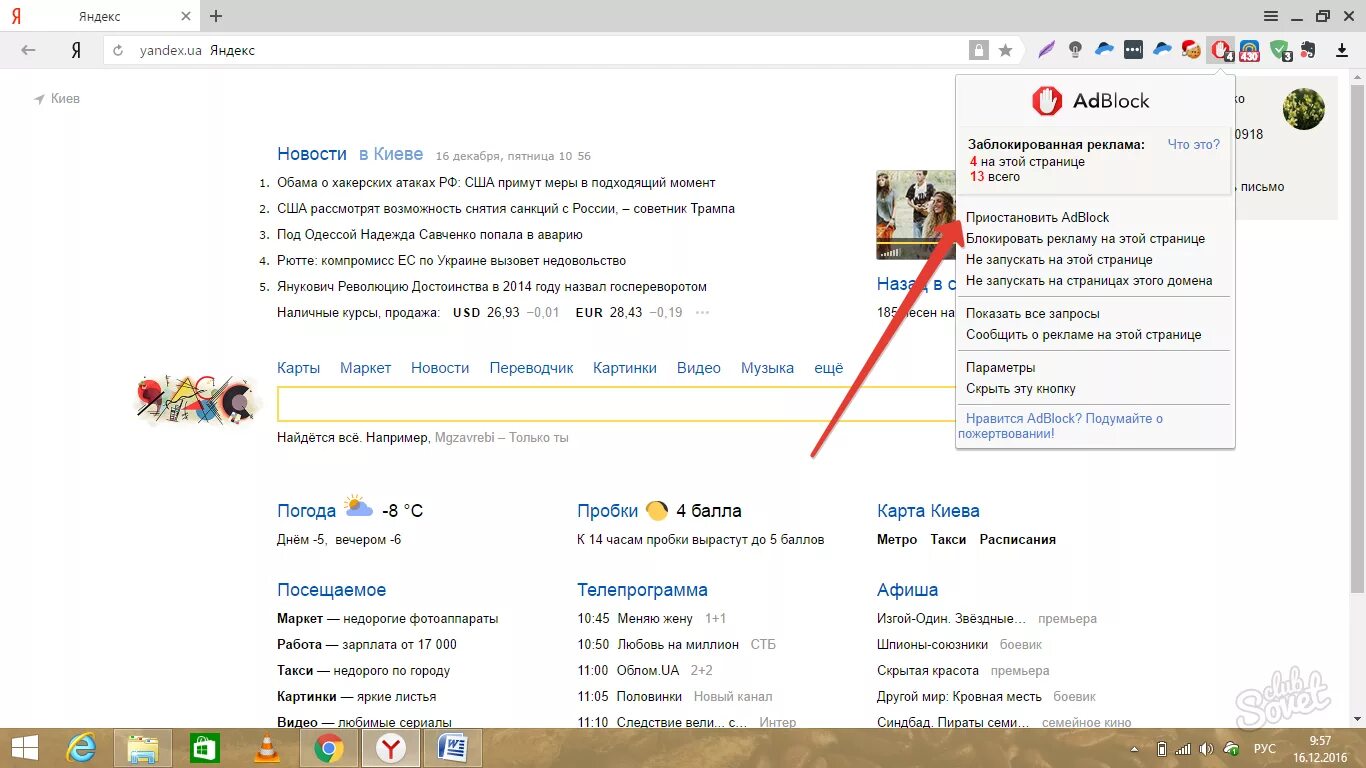Launch VLC media player from taskbar

(267, 748)
